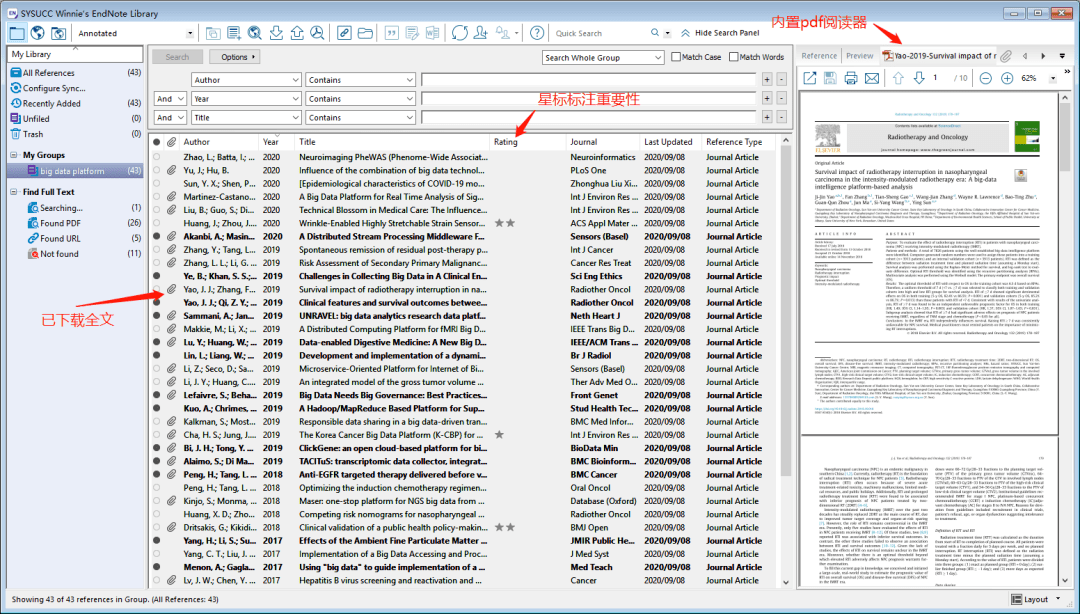Collapse the My Groups section
This screenshot has width=1080, height=614.
click(14, 155)
